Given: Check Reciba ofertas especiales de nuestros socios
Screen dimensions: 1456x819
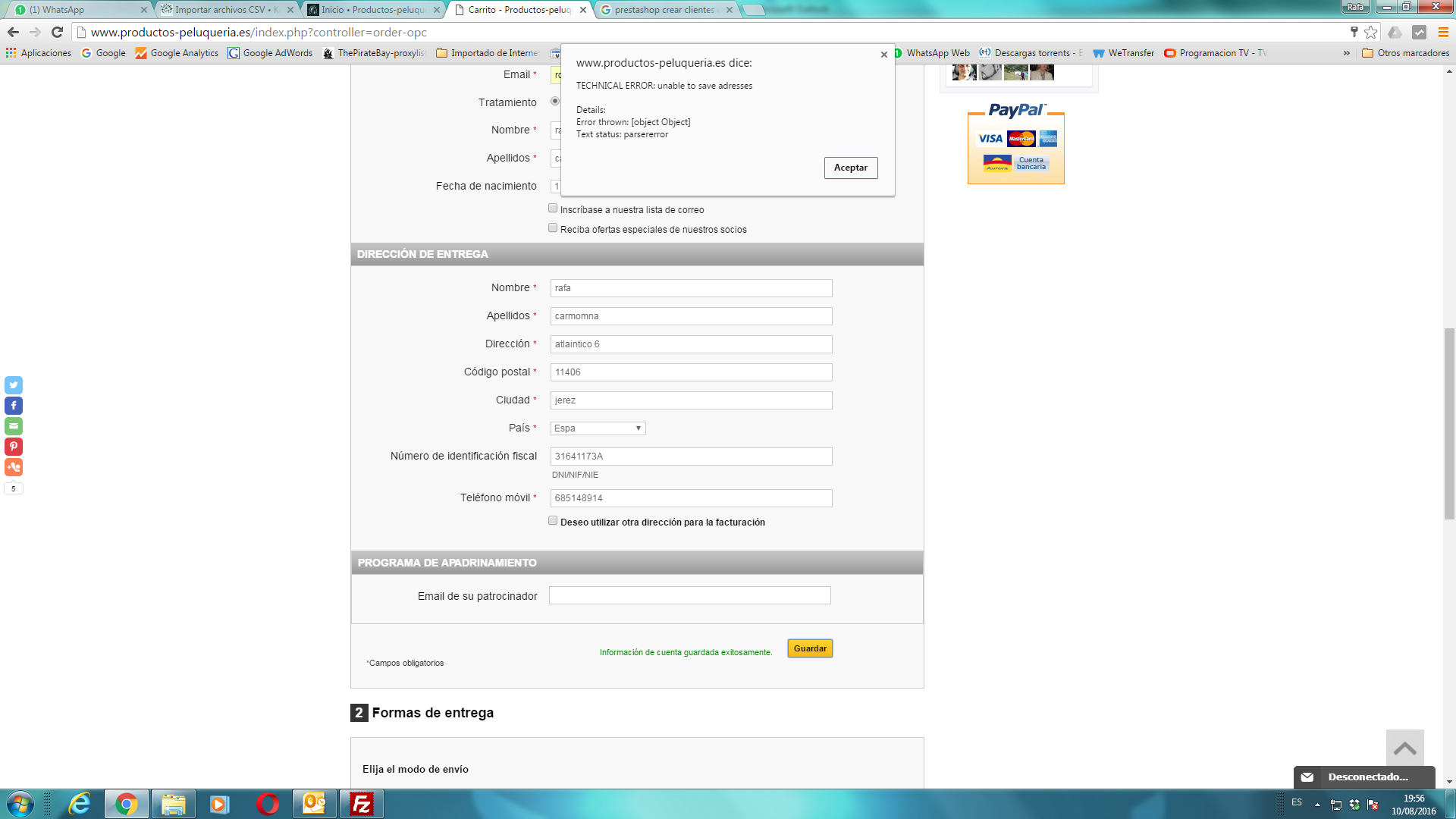Looking at the screenshot, I should [x=553, y=228].
